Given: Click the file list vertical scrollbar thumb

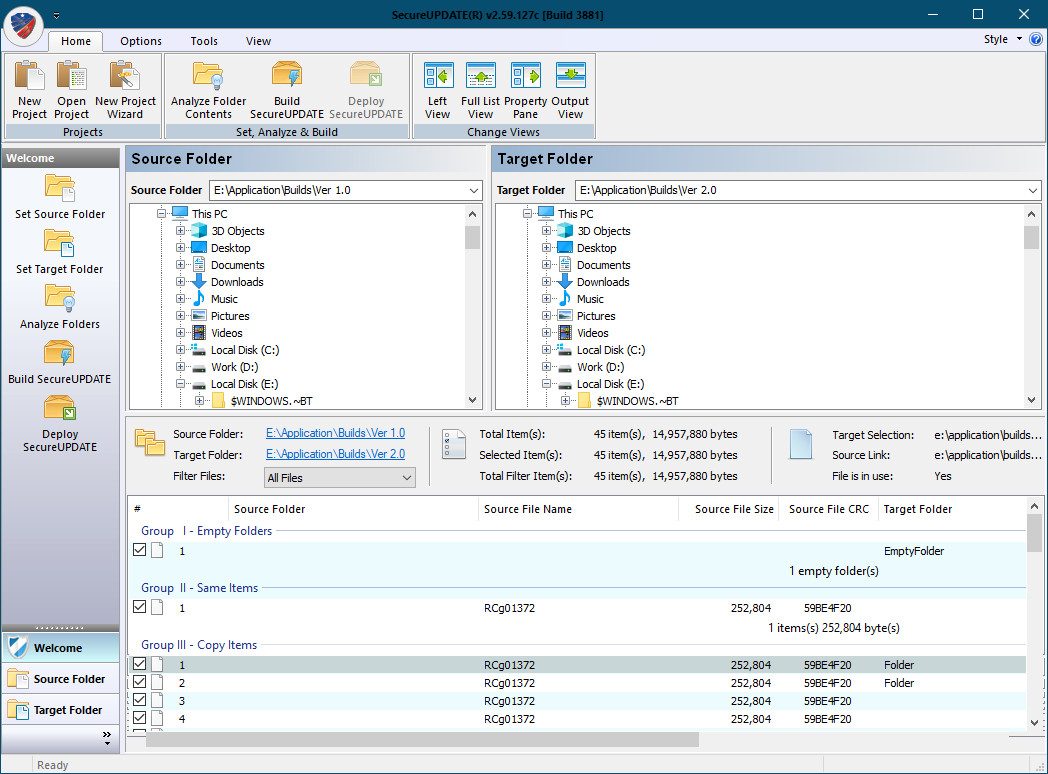Looking at the screenshot, I should point(1034,533).
